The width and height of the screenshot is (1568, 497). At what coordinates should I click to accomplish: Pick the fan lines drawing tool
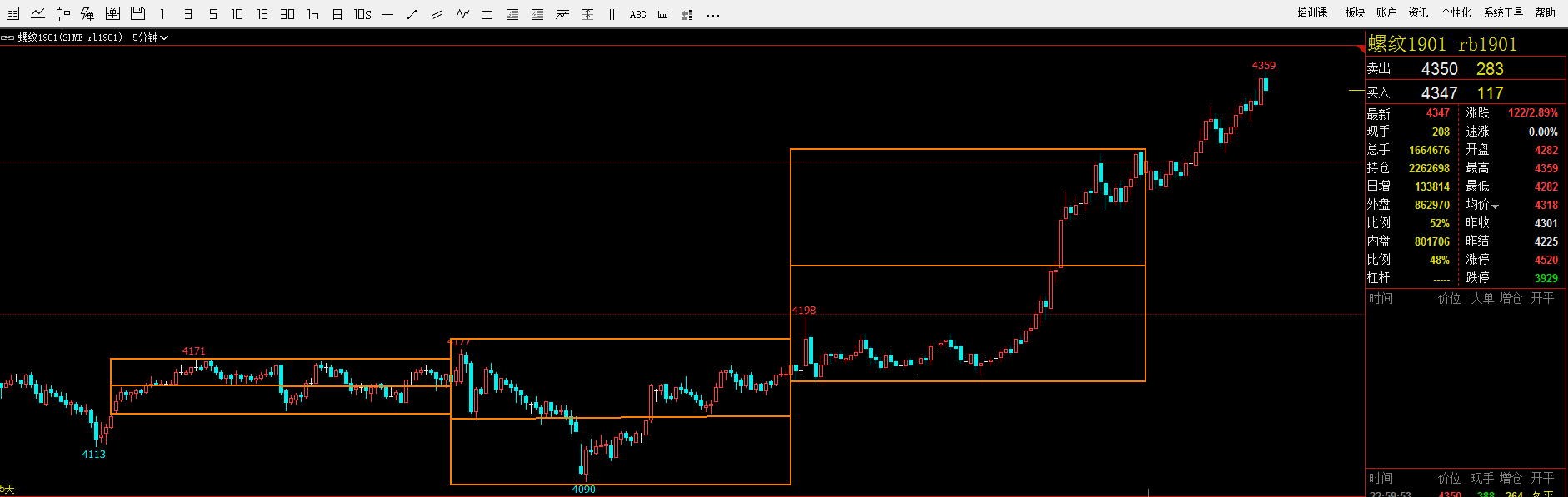point(562,14)
